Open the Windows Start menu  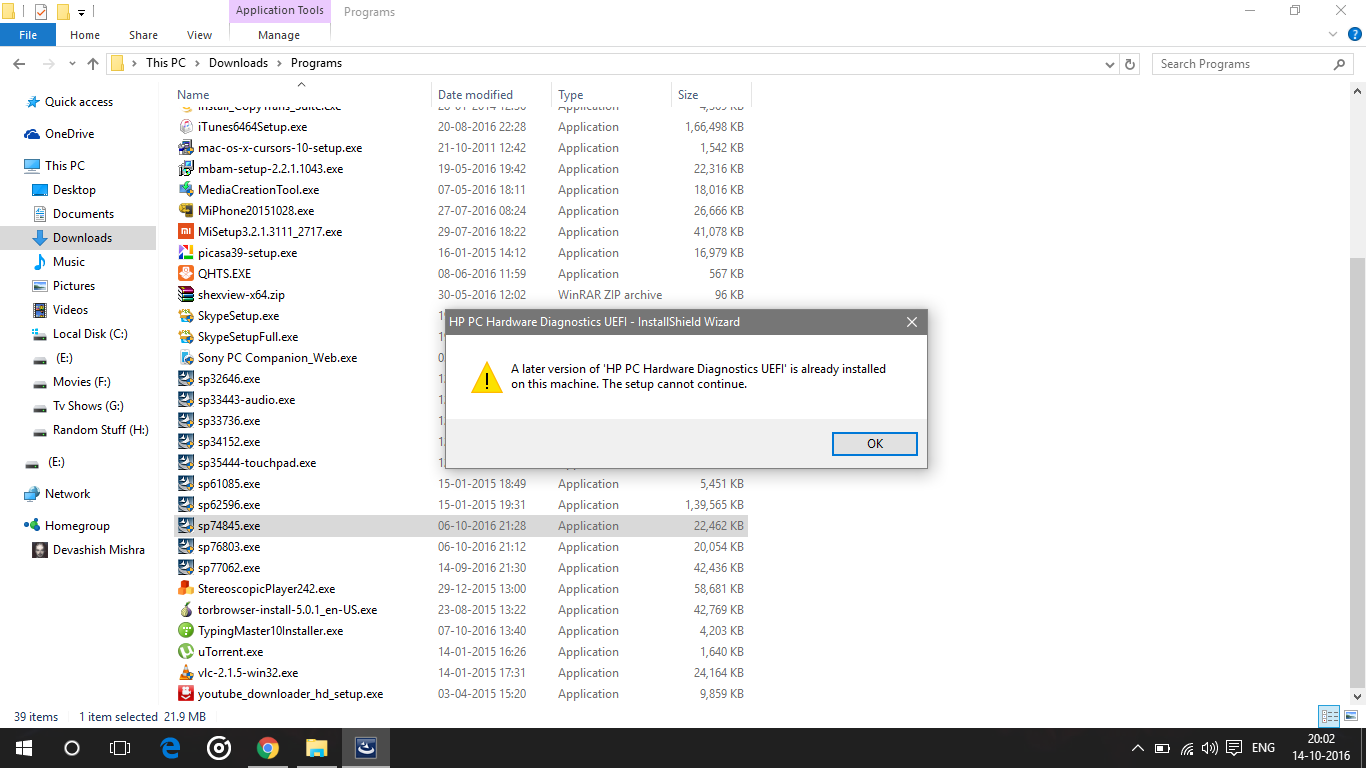pos(23,747)
